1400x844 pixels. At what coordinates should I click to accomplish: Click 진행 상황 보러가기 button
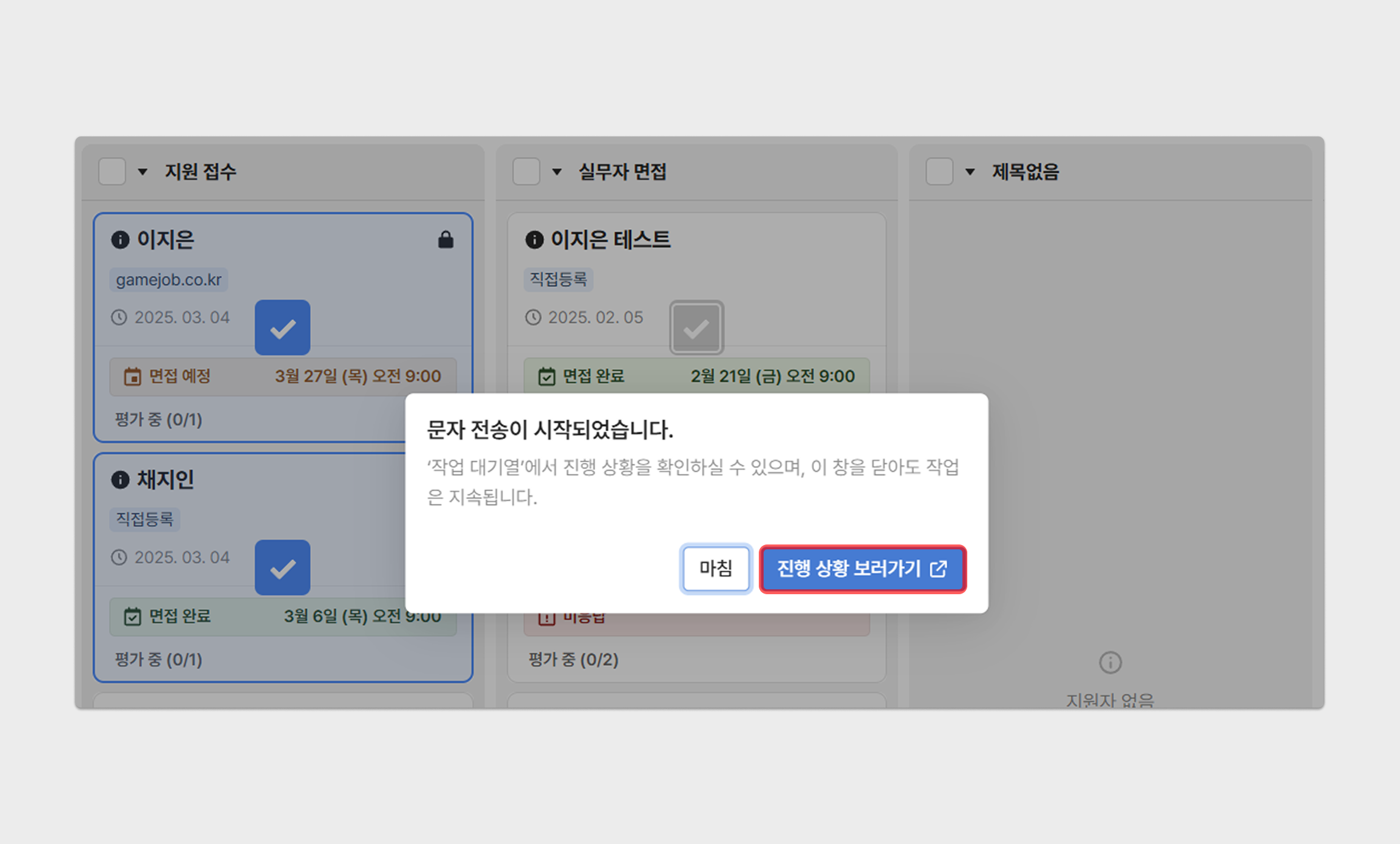click(862, 569)
